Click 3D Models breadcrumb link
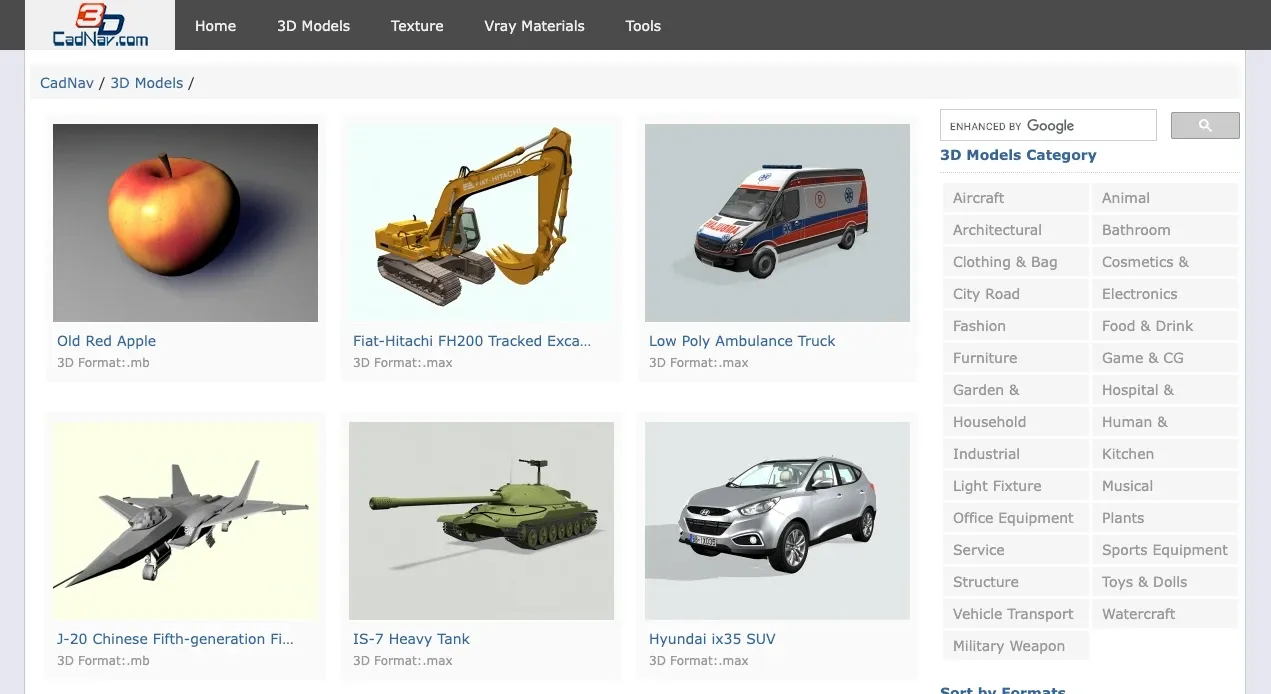This screenshot has height=694, width=1271. click(147, 83)
